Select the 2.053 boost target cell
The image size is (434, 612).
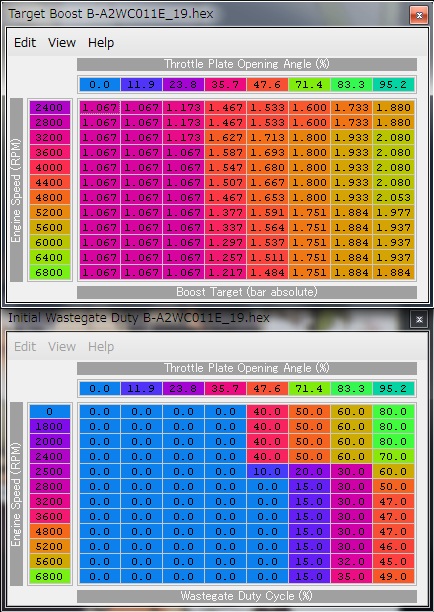(394, 197)
